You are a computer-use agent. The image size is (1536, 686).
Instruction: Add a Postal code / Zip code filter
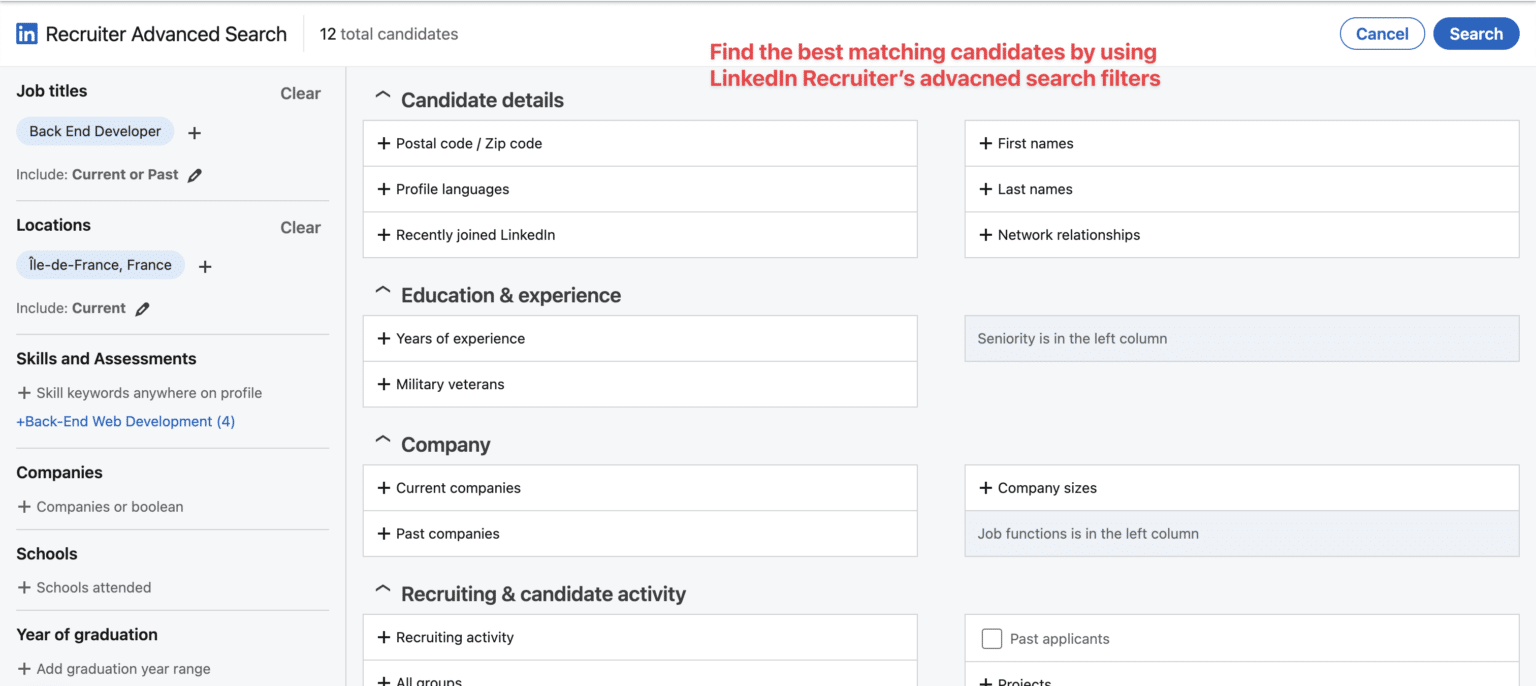(x=468, y=143)
